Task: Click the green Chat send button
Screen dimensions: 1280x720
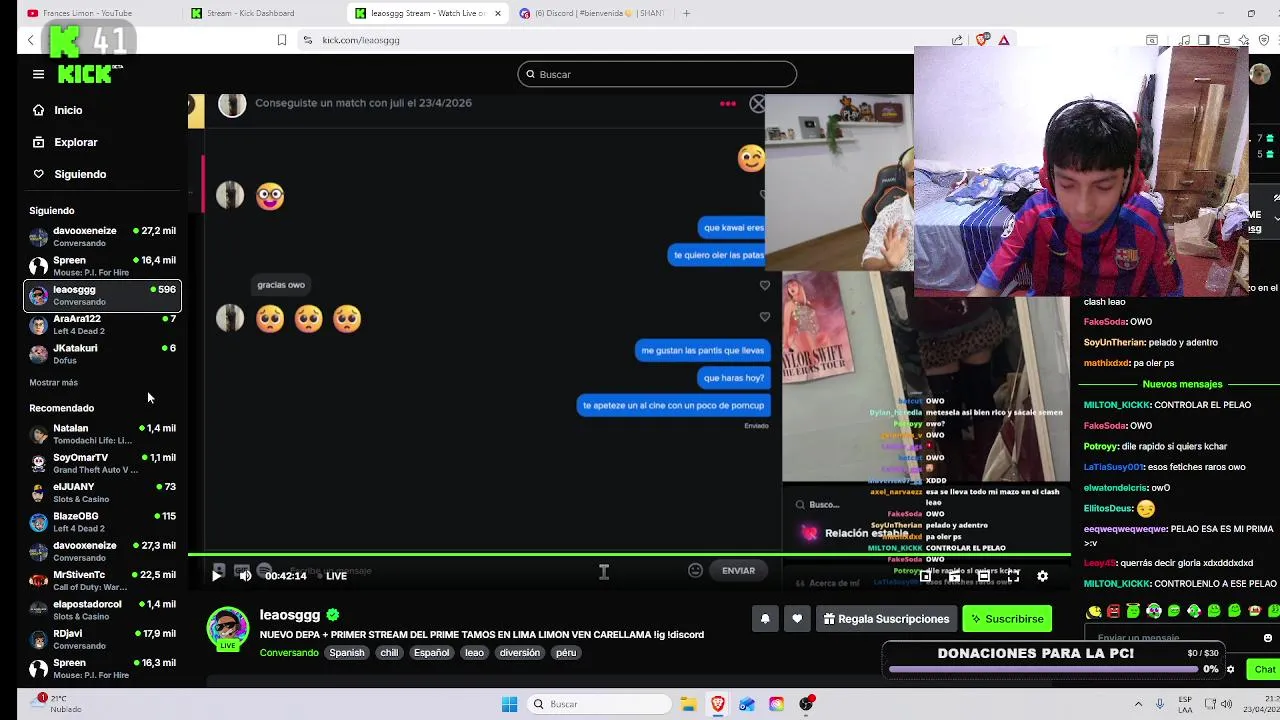Action: (x=1265, y=669)
